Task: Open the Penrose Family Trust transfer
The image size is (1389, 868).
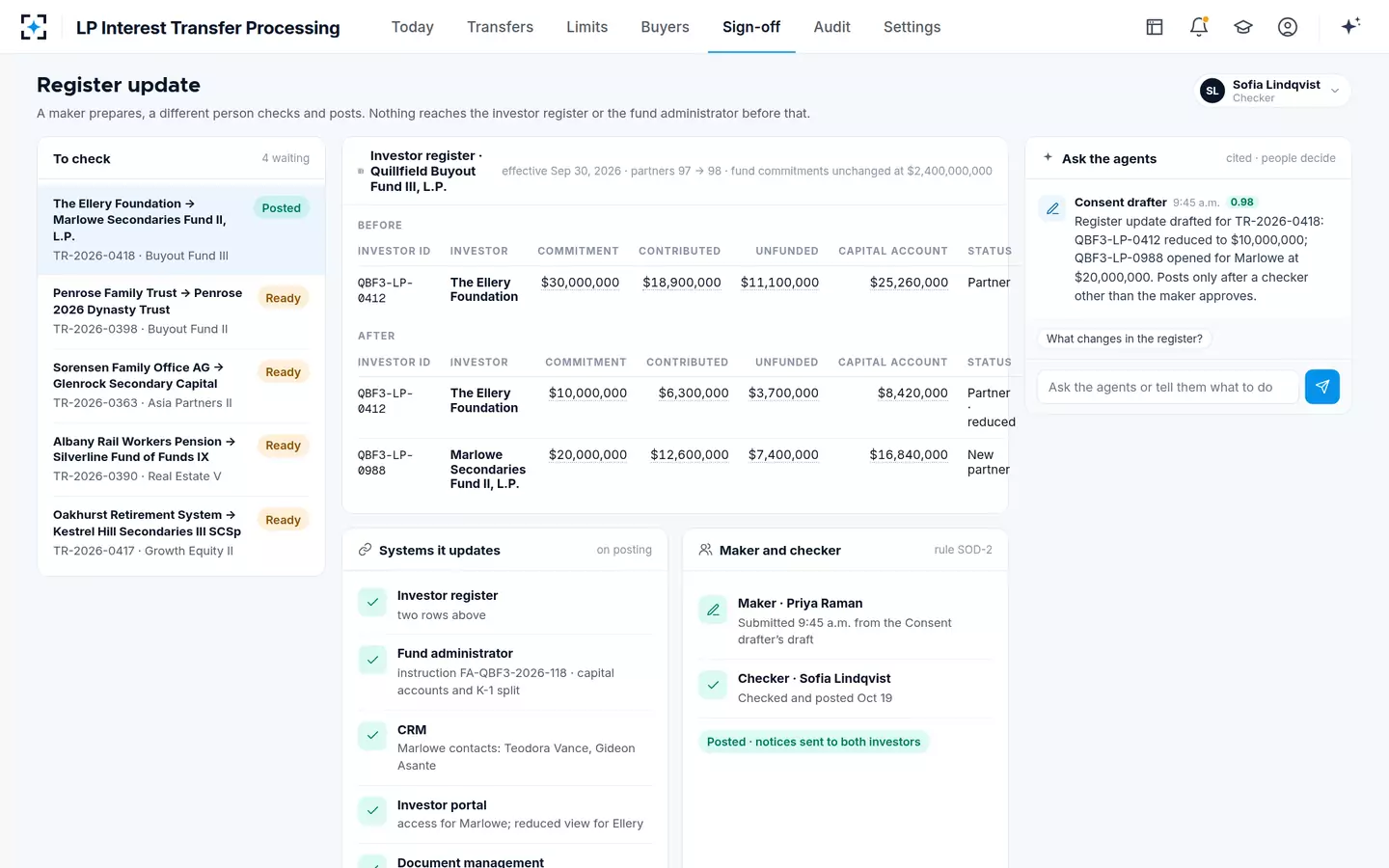Action: pos(181,311)
